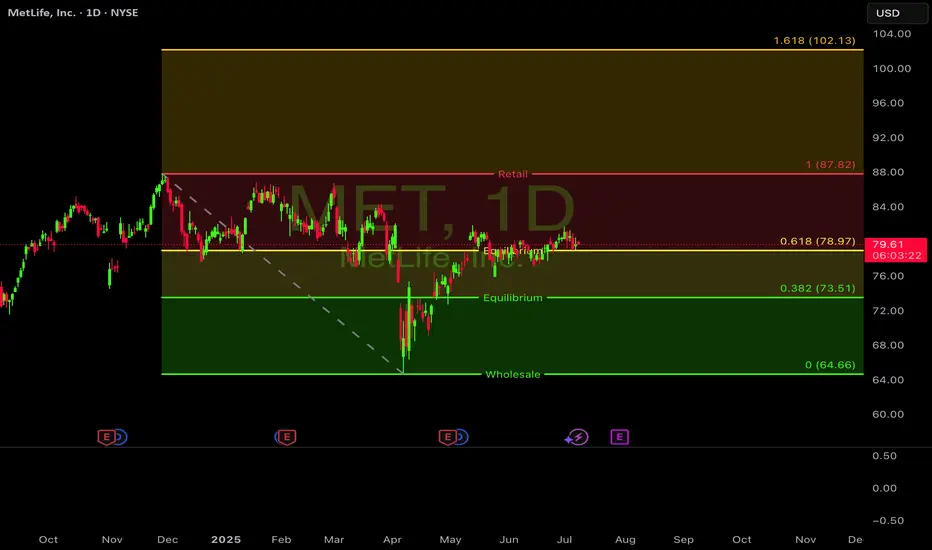Click the 104.00 price axis label
932x550 pixels.
[892, 34]
